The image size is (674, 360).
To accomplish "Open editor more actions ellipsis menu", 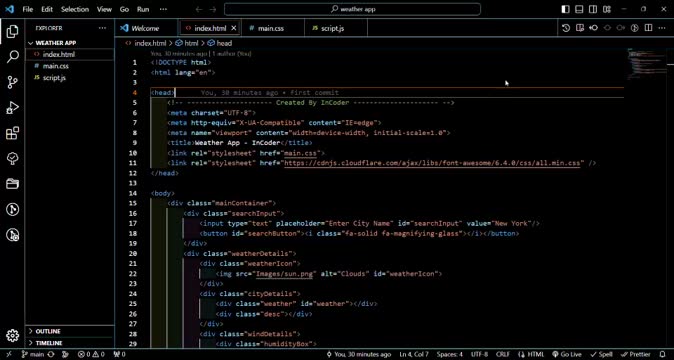I will [662, 28].
